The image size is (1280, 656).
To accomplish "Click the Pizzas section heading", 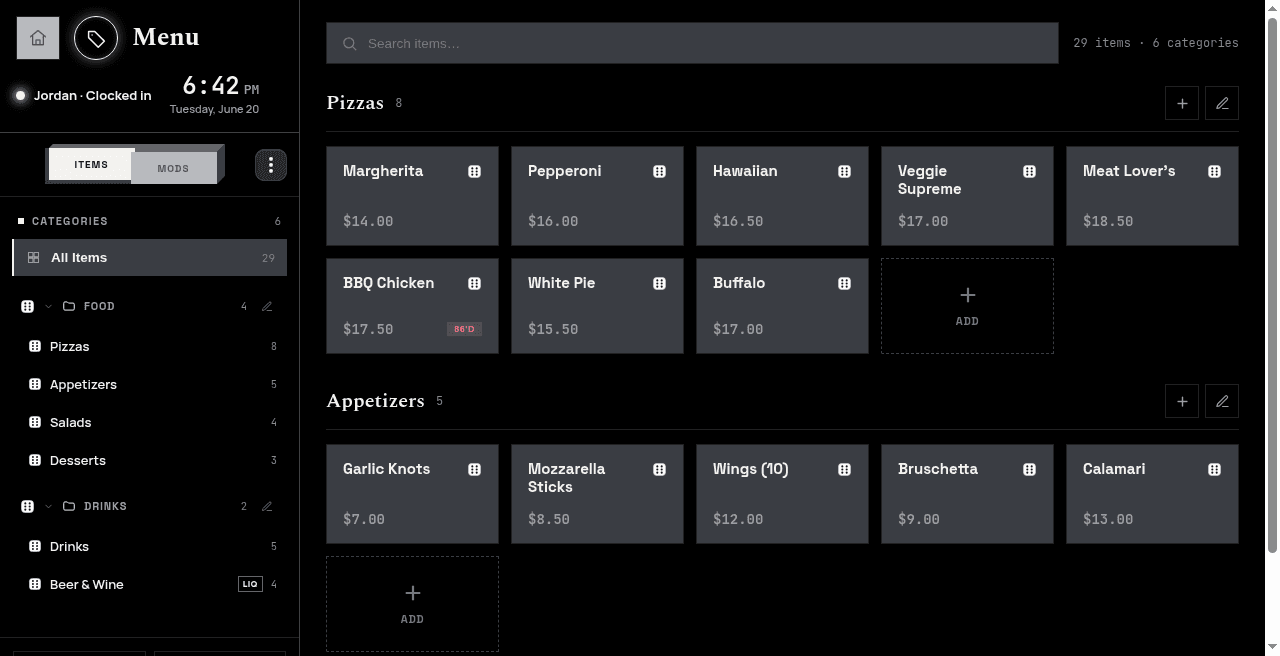I will tap(355, 103).
